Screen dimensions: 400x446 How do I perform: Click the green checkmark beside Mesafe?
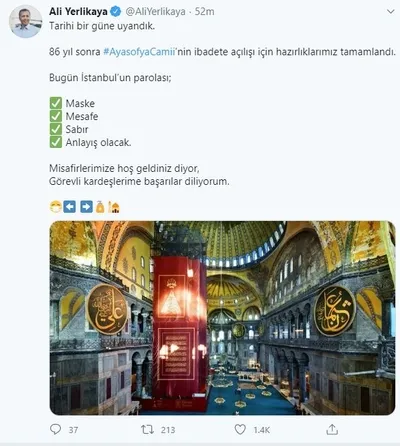click(56, 116)
